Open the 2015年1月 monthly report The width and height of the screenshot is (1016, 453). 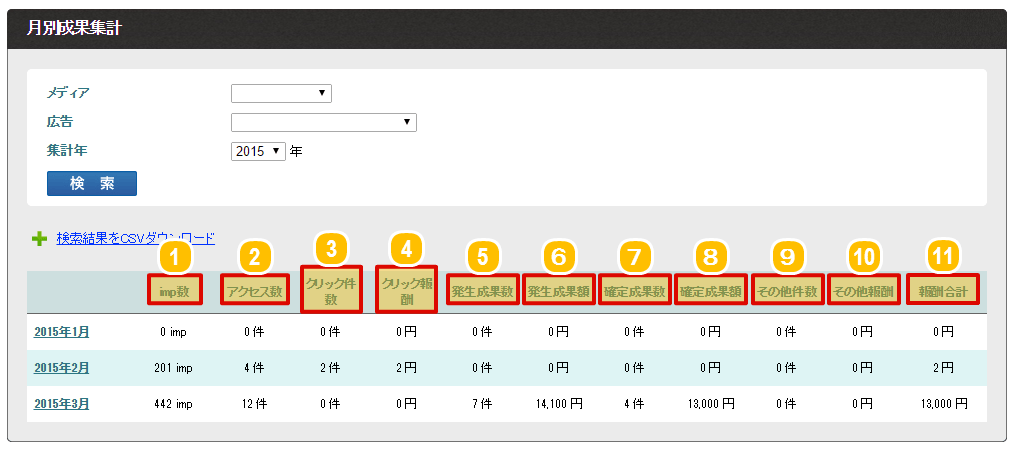pyautogui.click(x=61, y=332)
